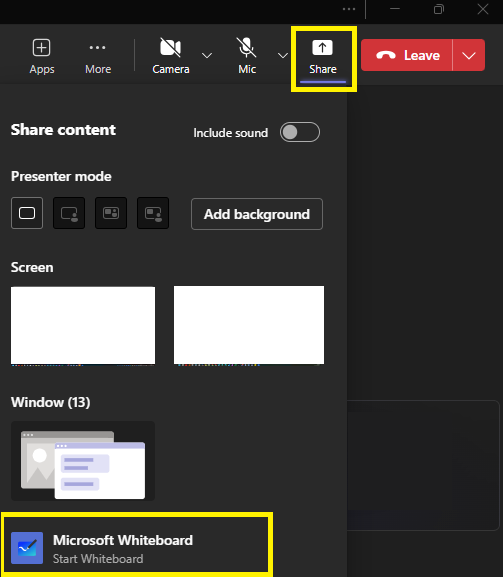
Task: Click the Share tray icon
Action: point(322,48)
